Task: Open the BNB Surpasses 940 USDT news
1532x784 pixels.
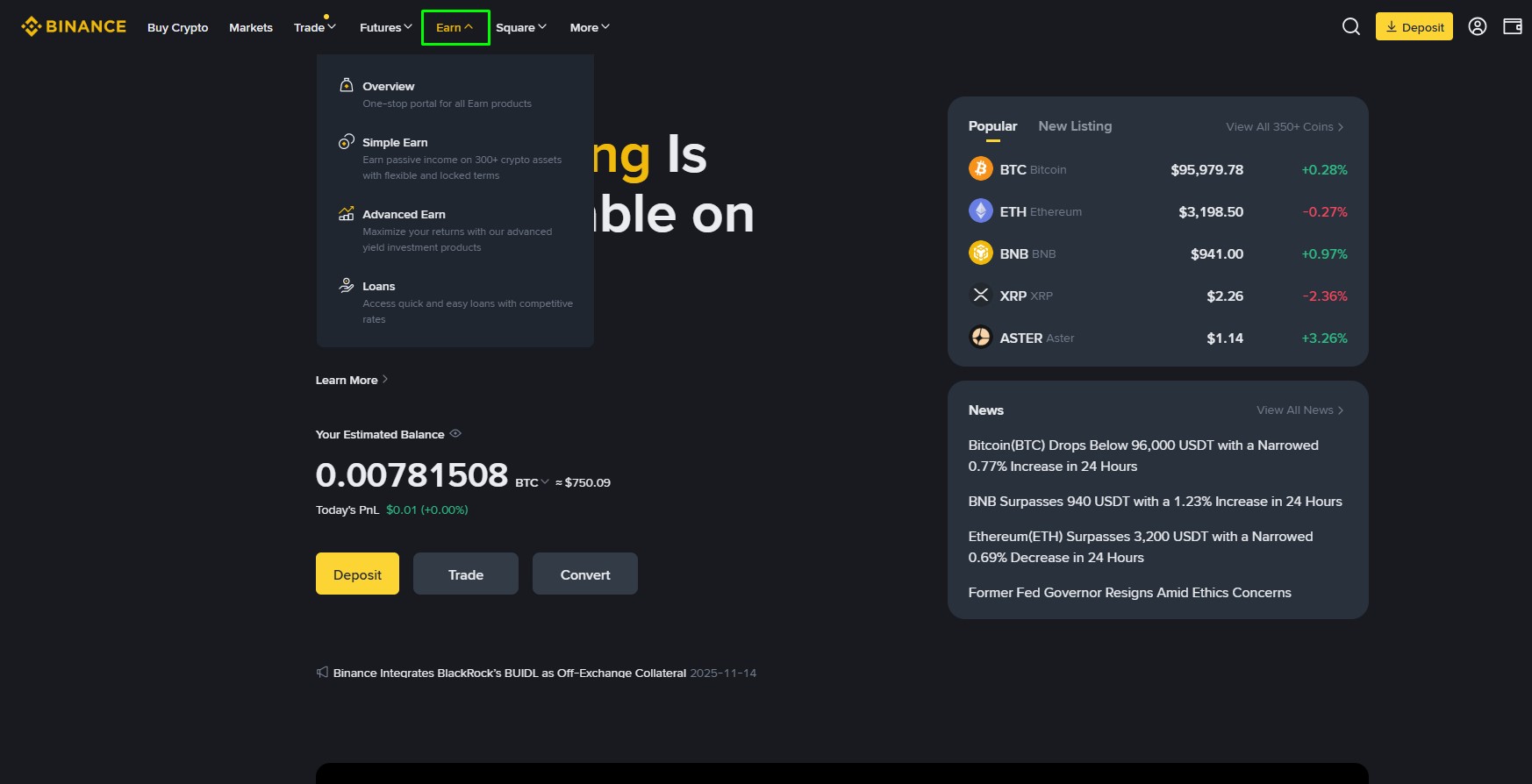Action: [x=1155, y=501]
